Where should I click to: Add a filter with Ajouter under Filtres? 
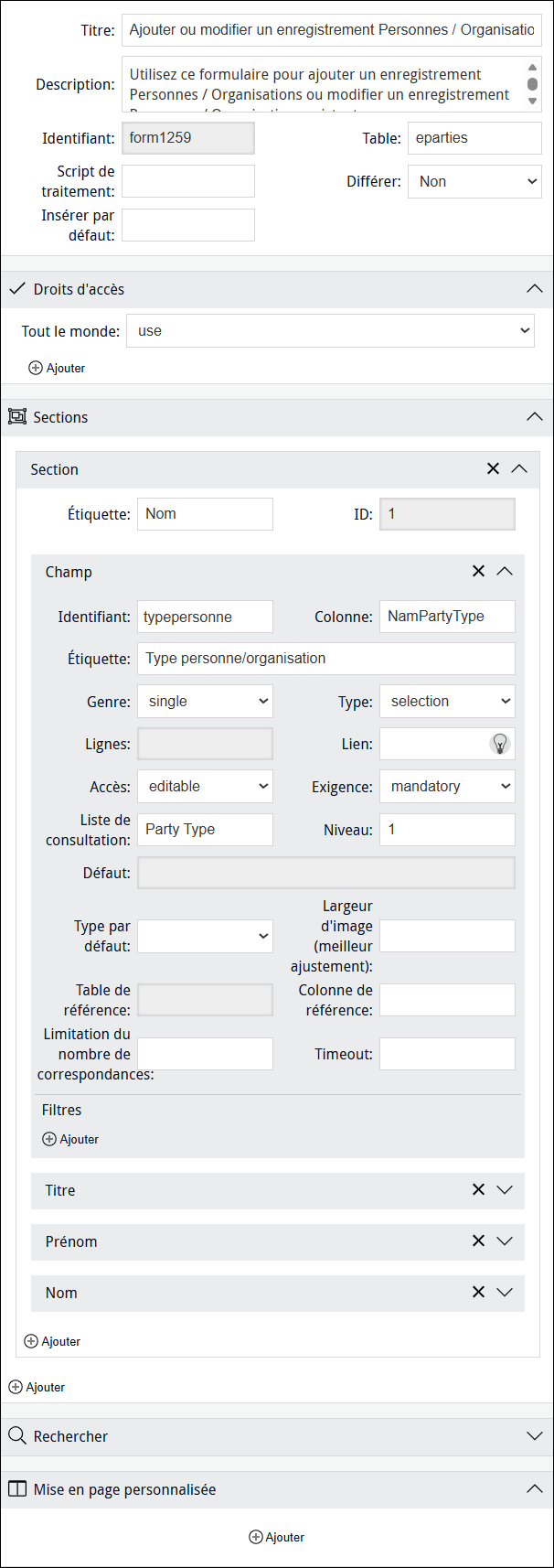click(x=70, y=1139)
